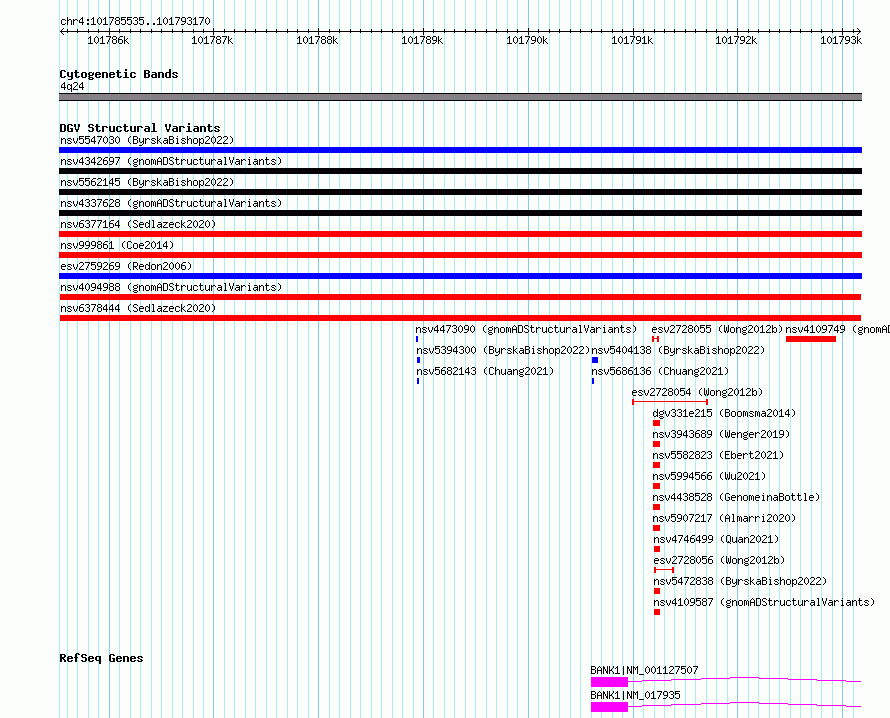Viewport: 890px width, 718px height.
Task: Open nsv5394300 (ByrskaBishop2022) label
Action: pyautogui.click(x=503, y=350)
